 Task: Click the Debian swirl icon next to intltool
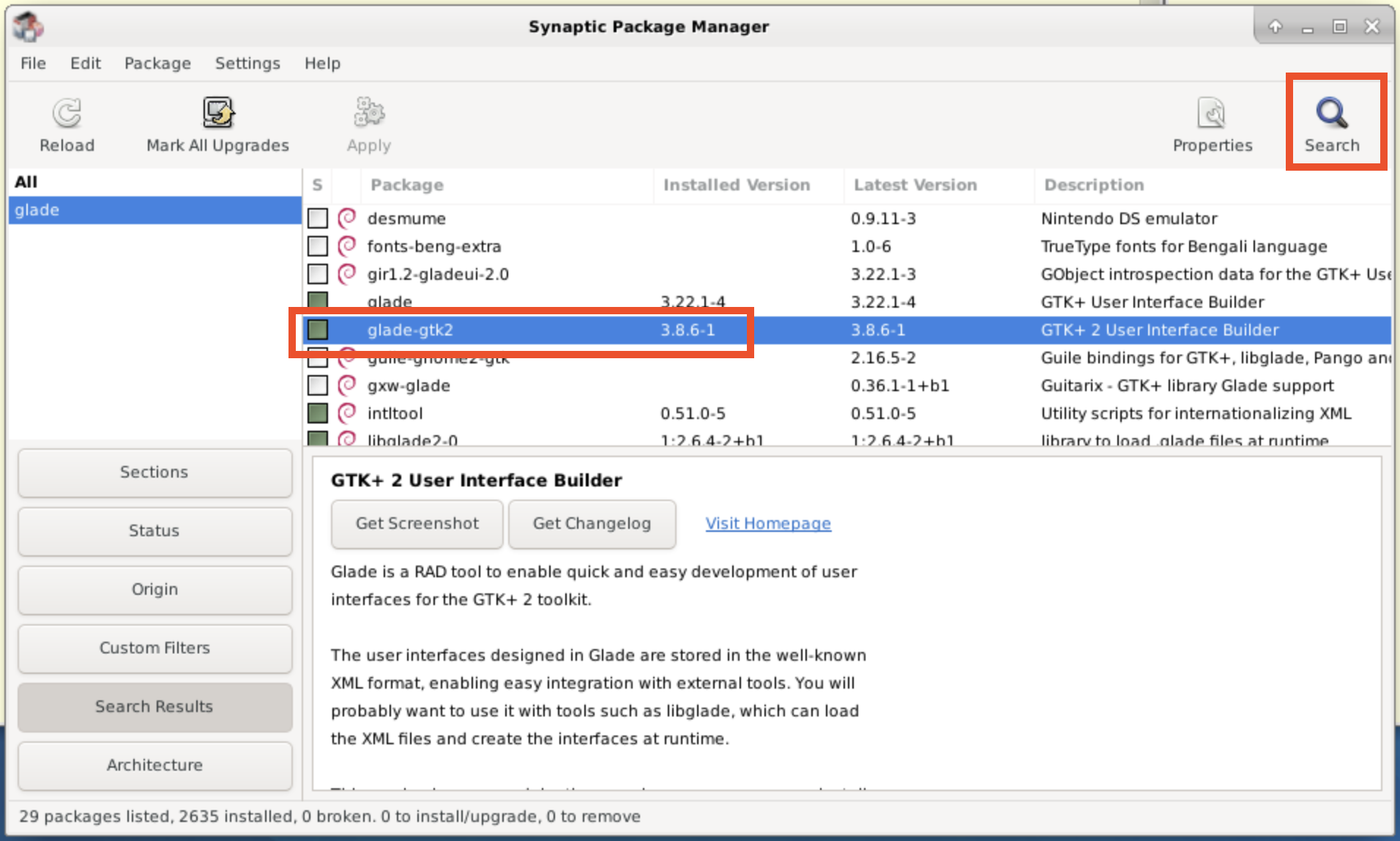click(x=347, y=412)
